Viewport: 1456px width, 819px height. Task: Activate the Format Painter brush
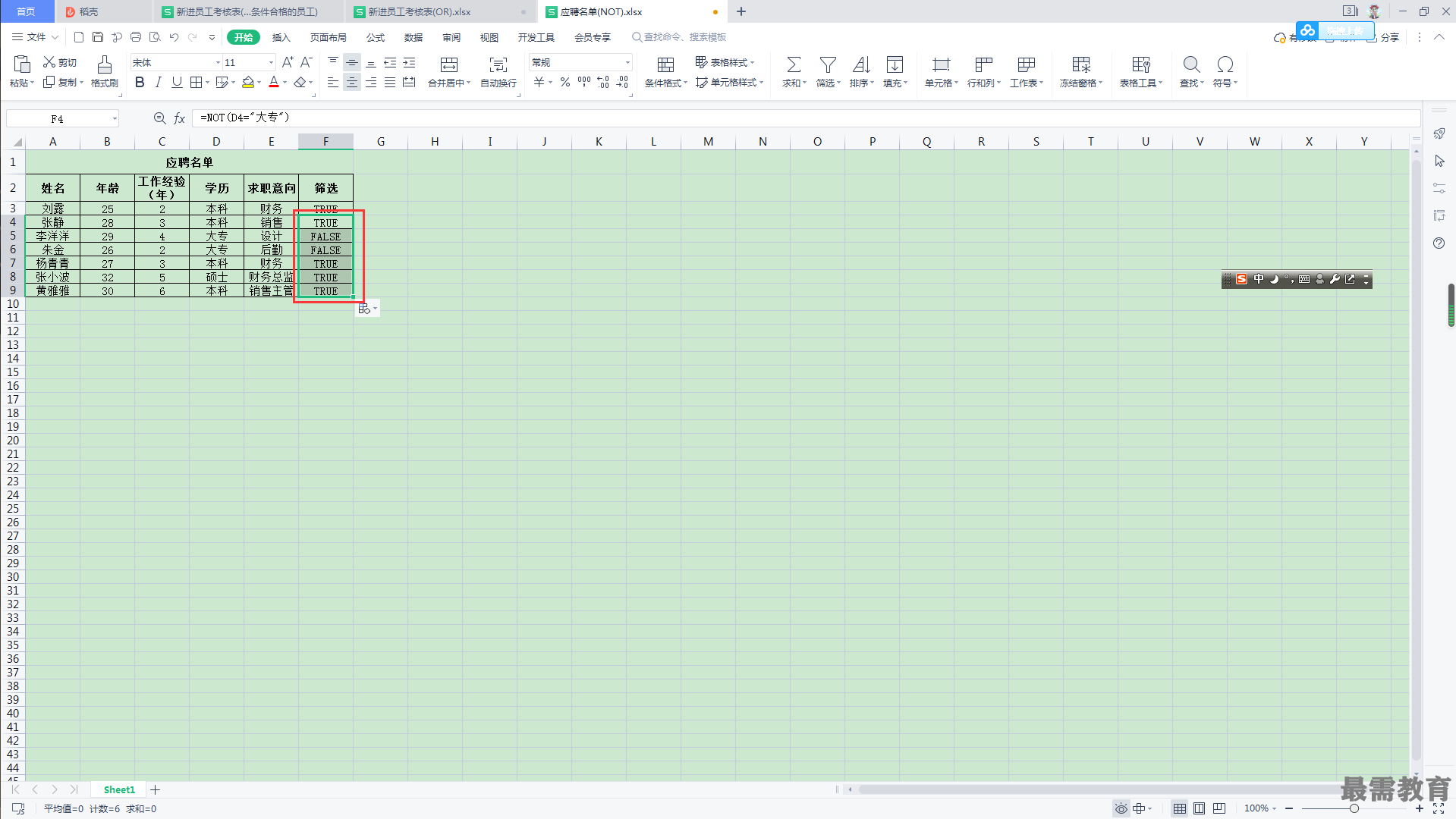pos(105,64)
